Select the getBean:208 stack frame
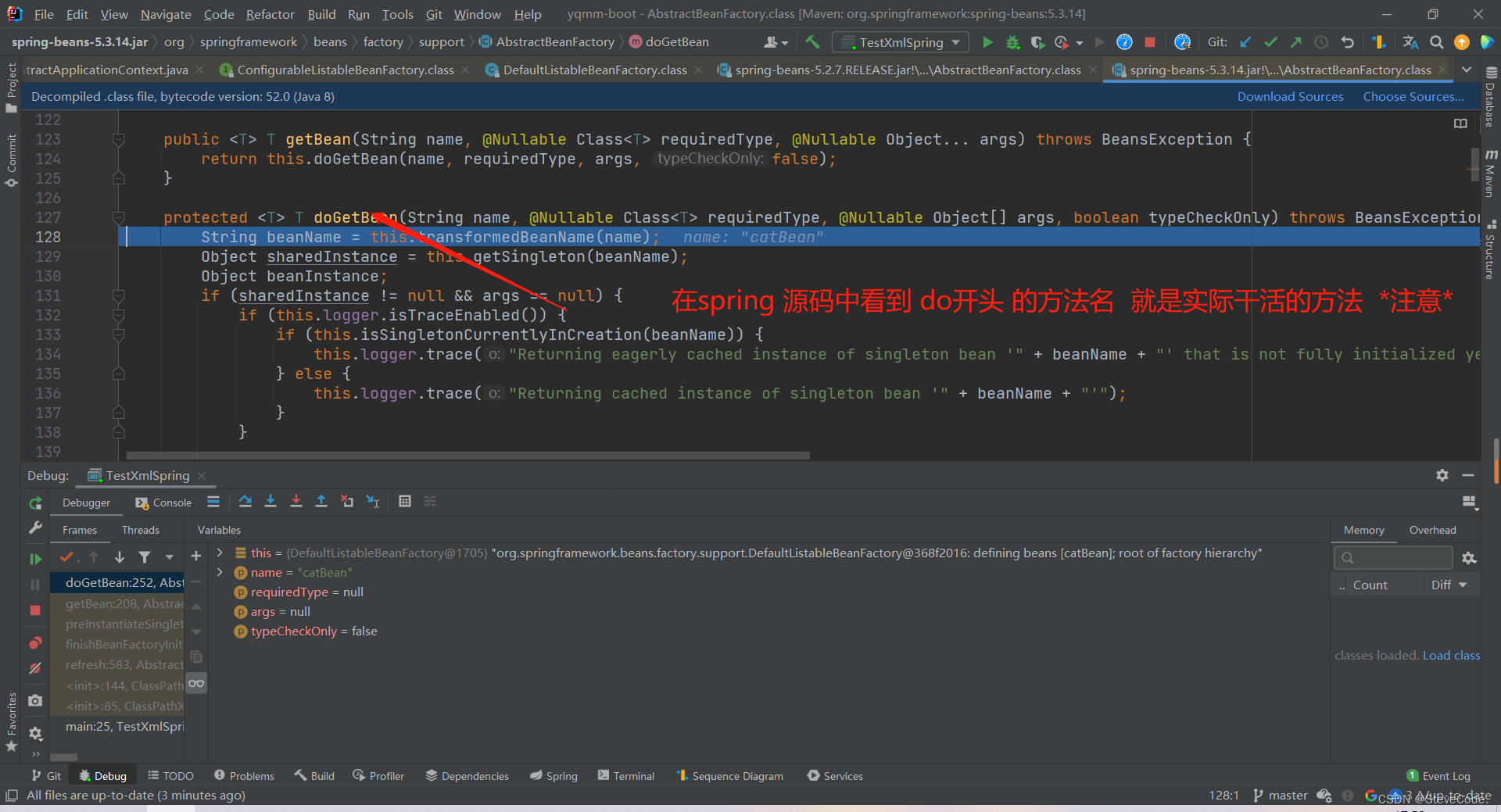The height and width of the screenshot is (812, 1501). pos(118,603)
